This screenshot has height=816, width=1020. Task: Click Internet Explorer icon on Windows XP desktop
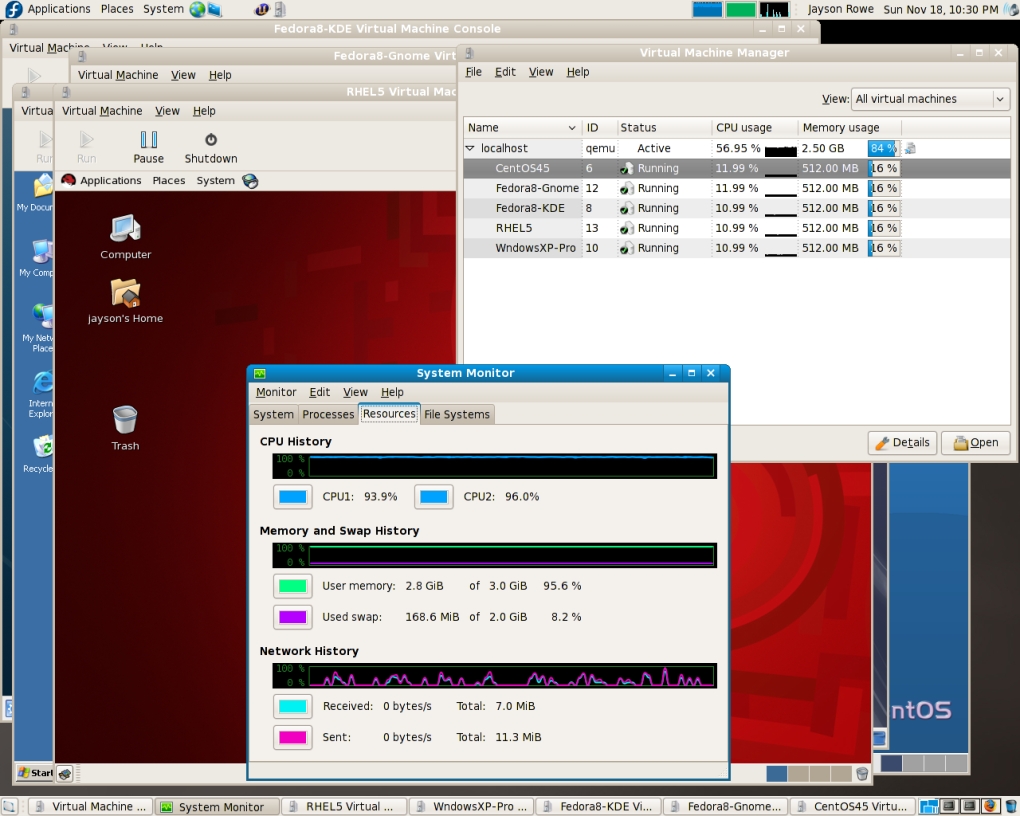tap(42, 381)
